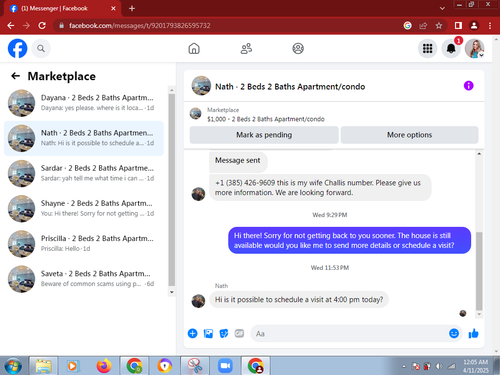
Task: Open Dayana conversation in list
Action: coord(83,103)
